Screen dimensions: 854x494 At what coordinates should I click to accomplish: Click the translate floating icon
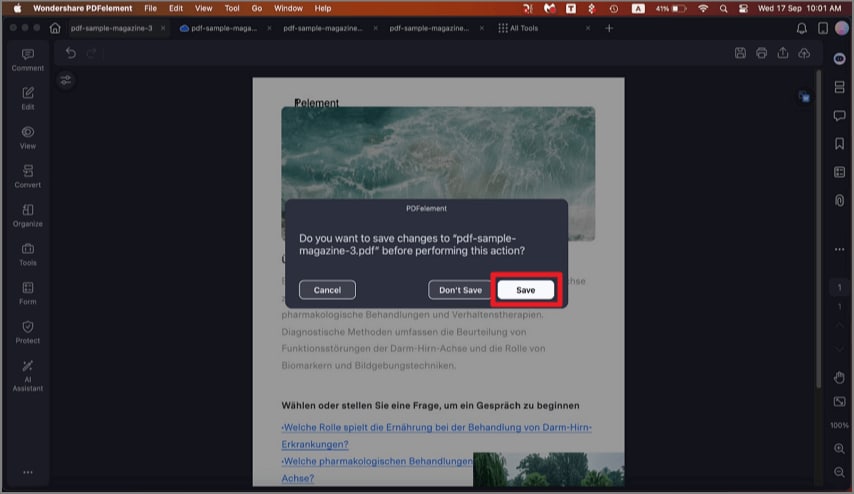[x=804, y=97]
